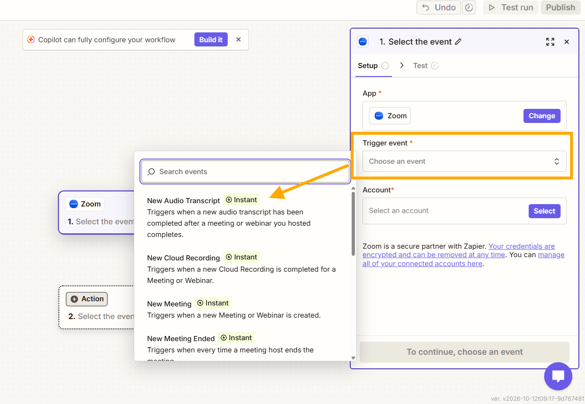Click the Action chip icon
Image resolution: width=585 pixels, height=404 pixels.
tap(74, 299)
